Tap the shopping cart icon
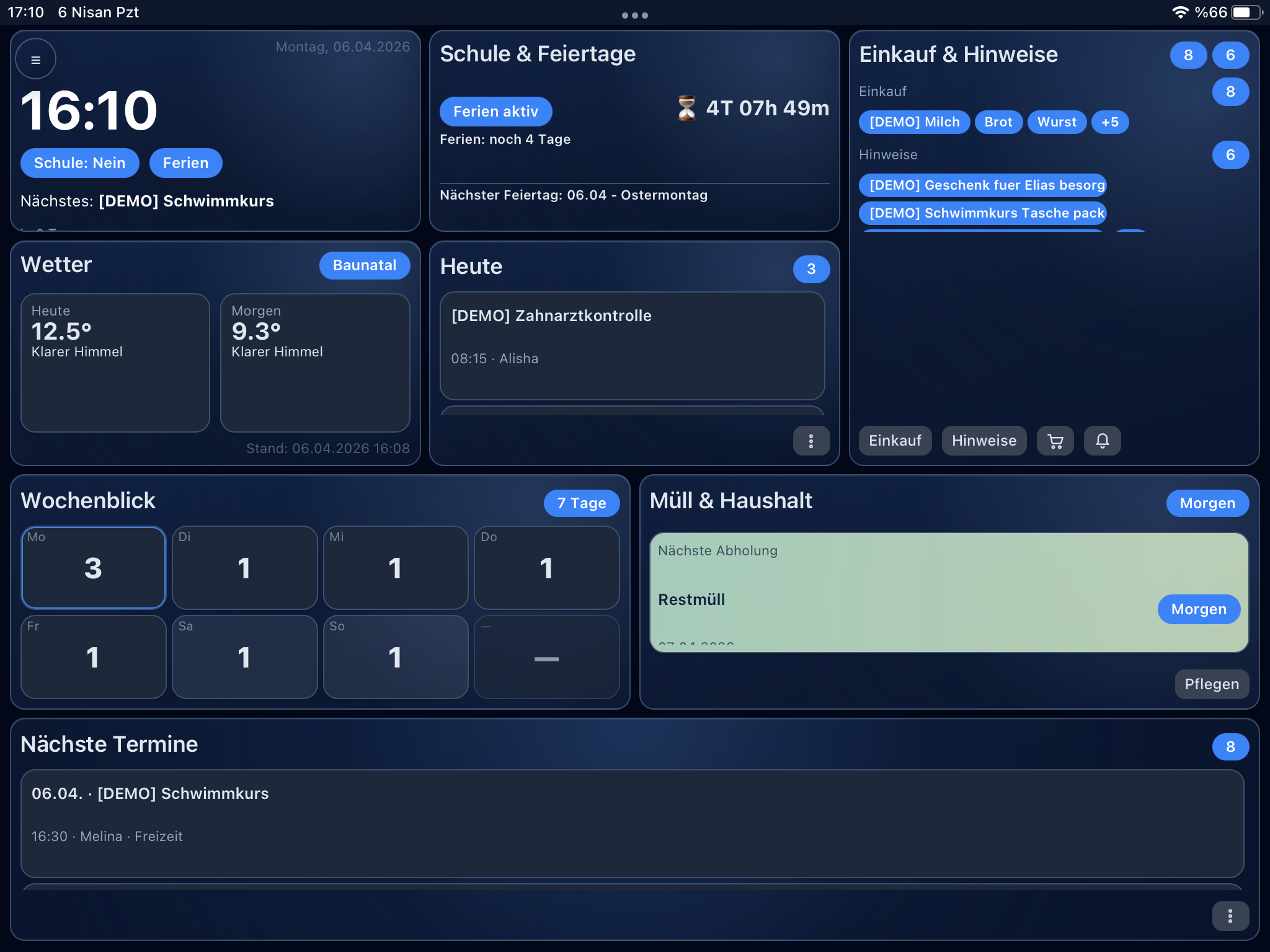 (x=1055, y=441)
